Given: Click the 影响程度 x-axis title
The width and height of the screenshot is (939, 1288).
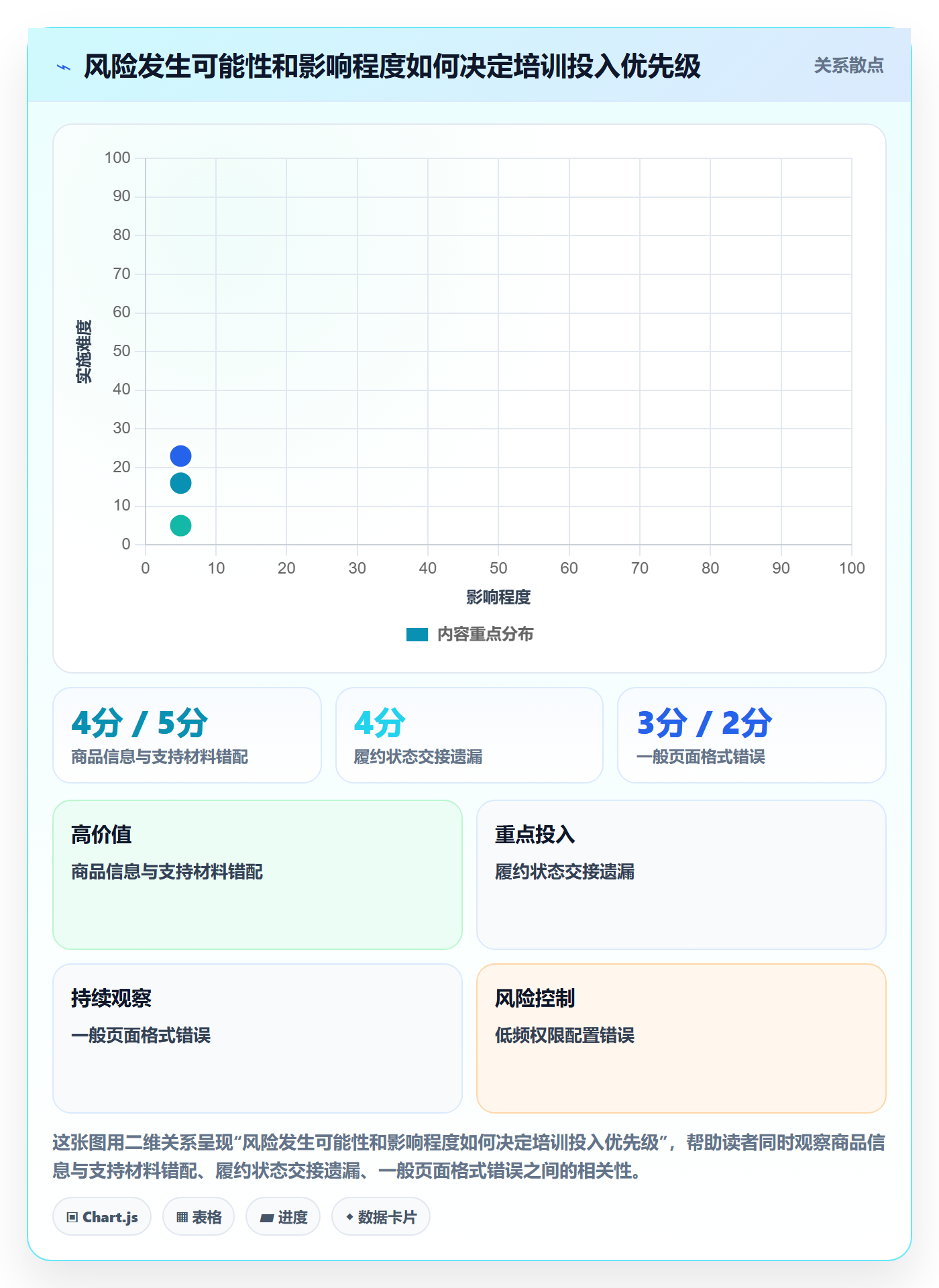Looking at the screenshot, I should (x=498, y=597).
